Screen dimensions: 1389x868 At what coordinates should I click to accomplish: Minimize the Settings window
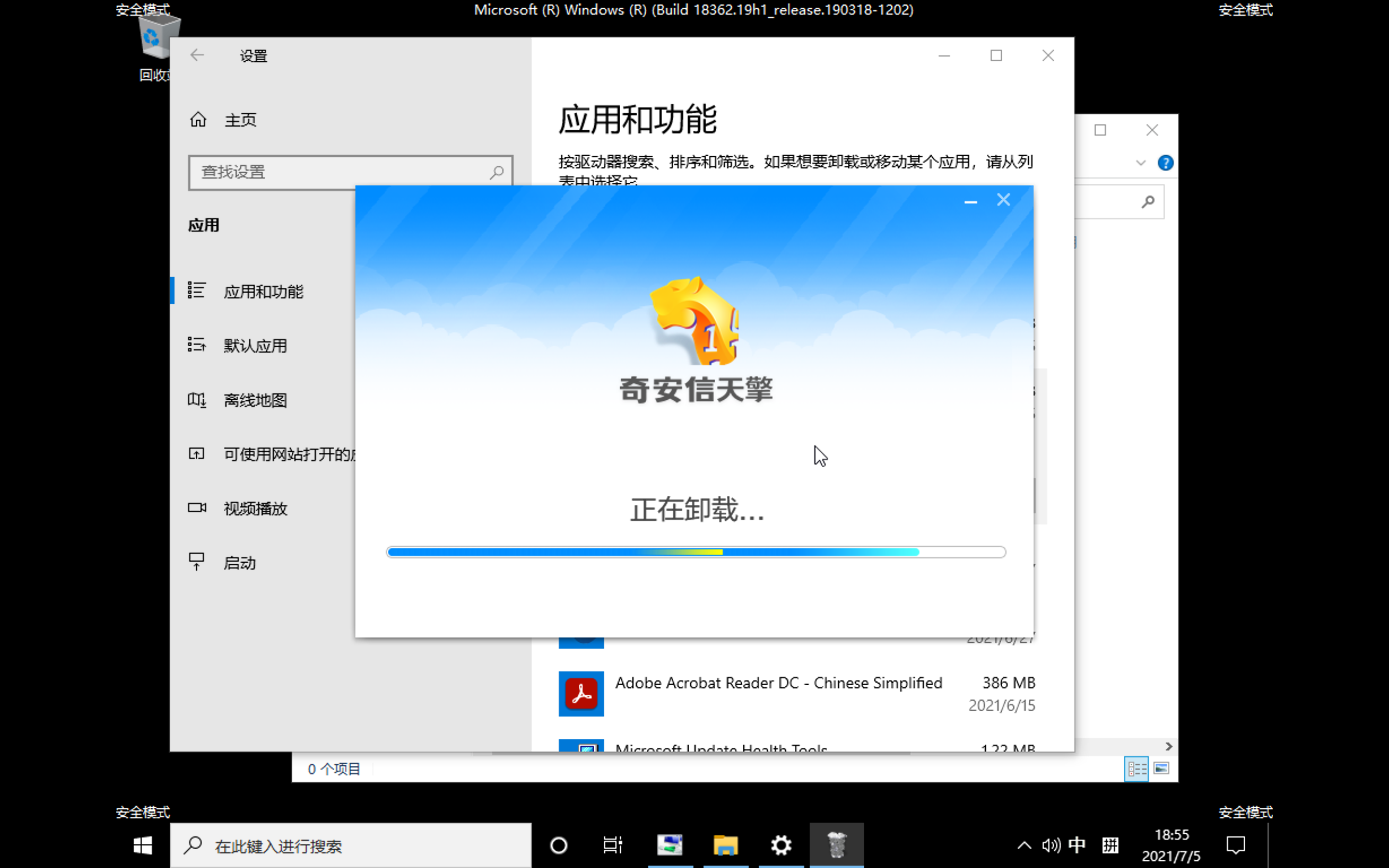click(x=944, y=55)
